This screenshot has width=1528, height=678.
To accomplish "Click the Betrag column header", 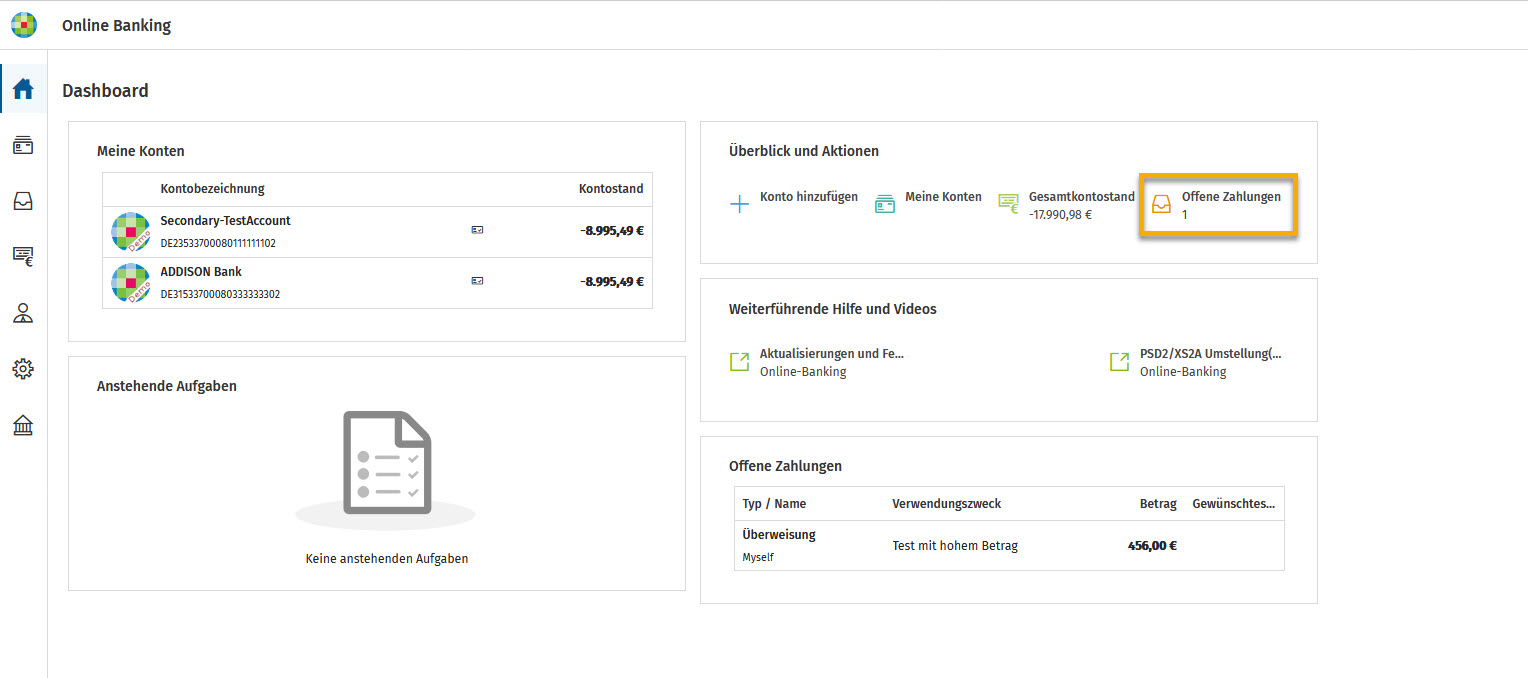I will pos(1158,503).
